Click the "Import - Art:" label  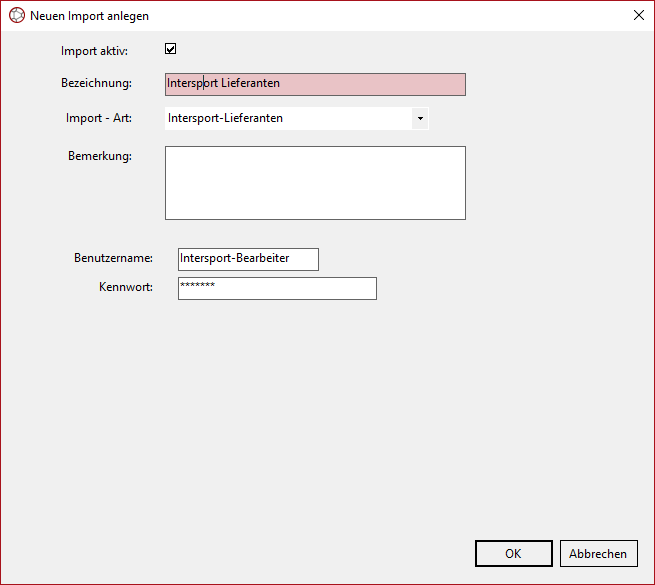99,118
